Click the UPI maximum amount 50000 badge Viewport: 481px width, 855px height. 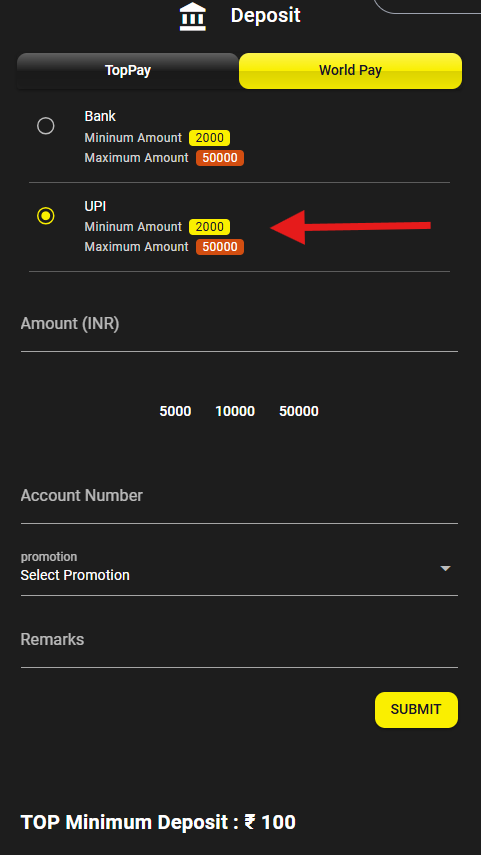coord(220,247)
